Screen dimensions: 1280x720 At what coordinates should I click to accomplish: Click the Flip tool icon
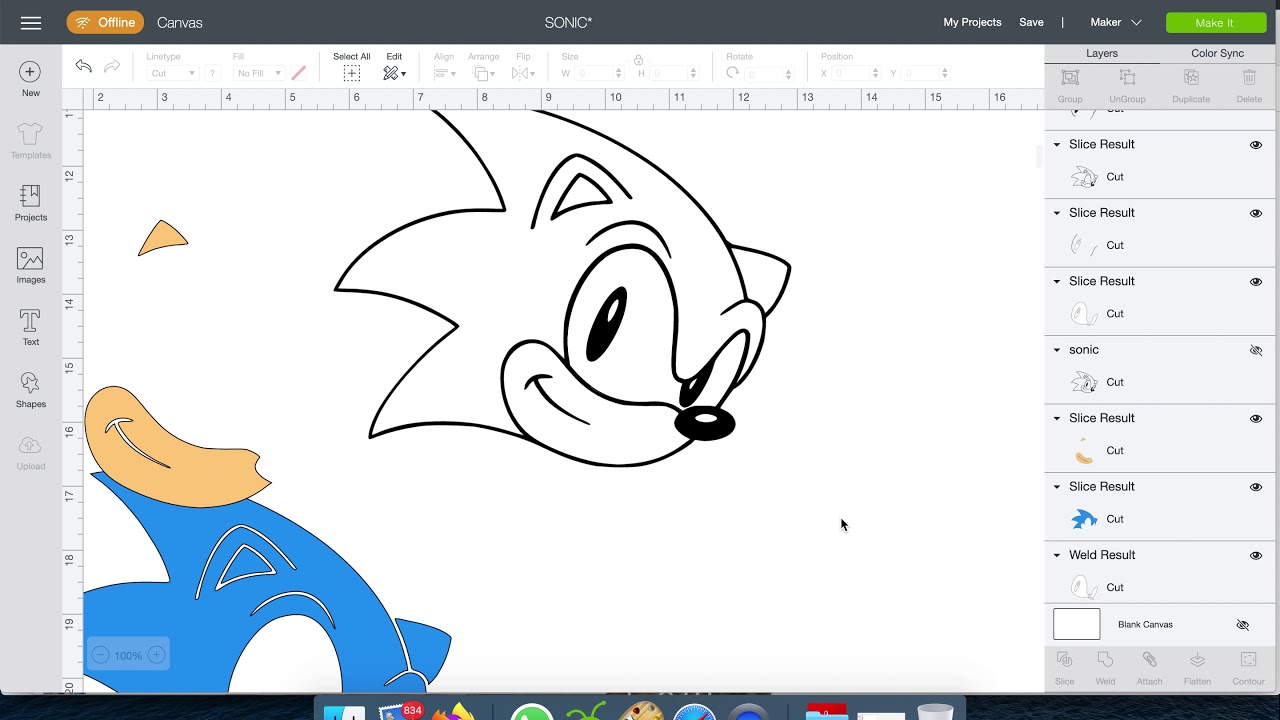(521, 73)
